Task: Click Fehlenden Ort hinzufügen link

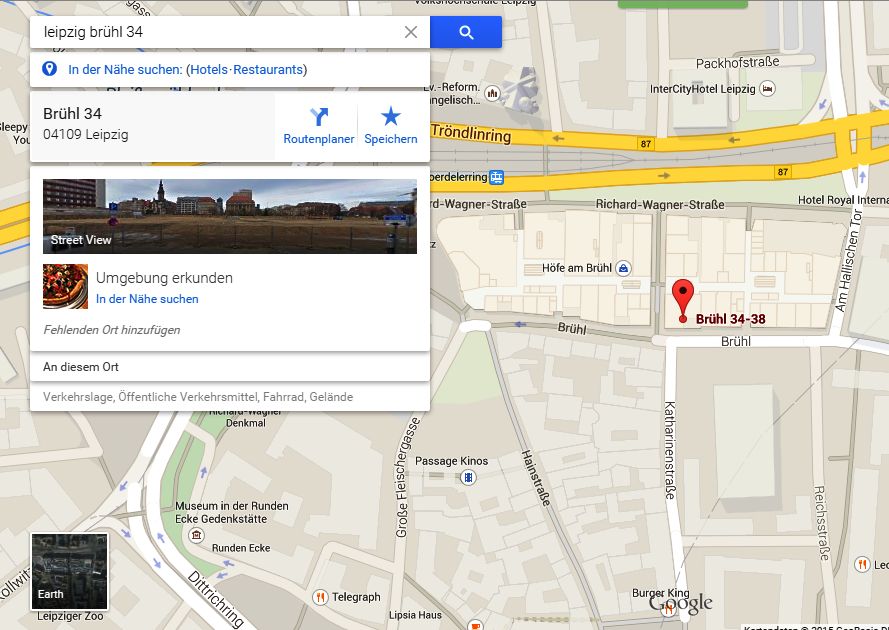Action: pyautogui.click(x=112, y=330)
